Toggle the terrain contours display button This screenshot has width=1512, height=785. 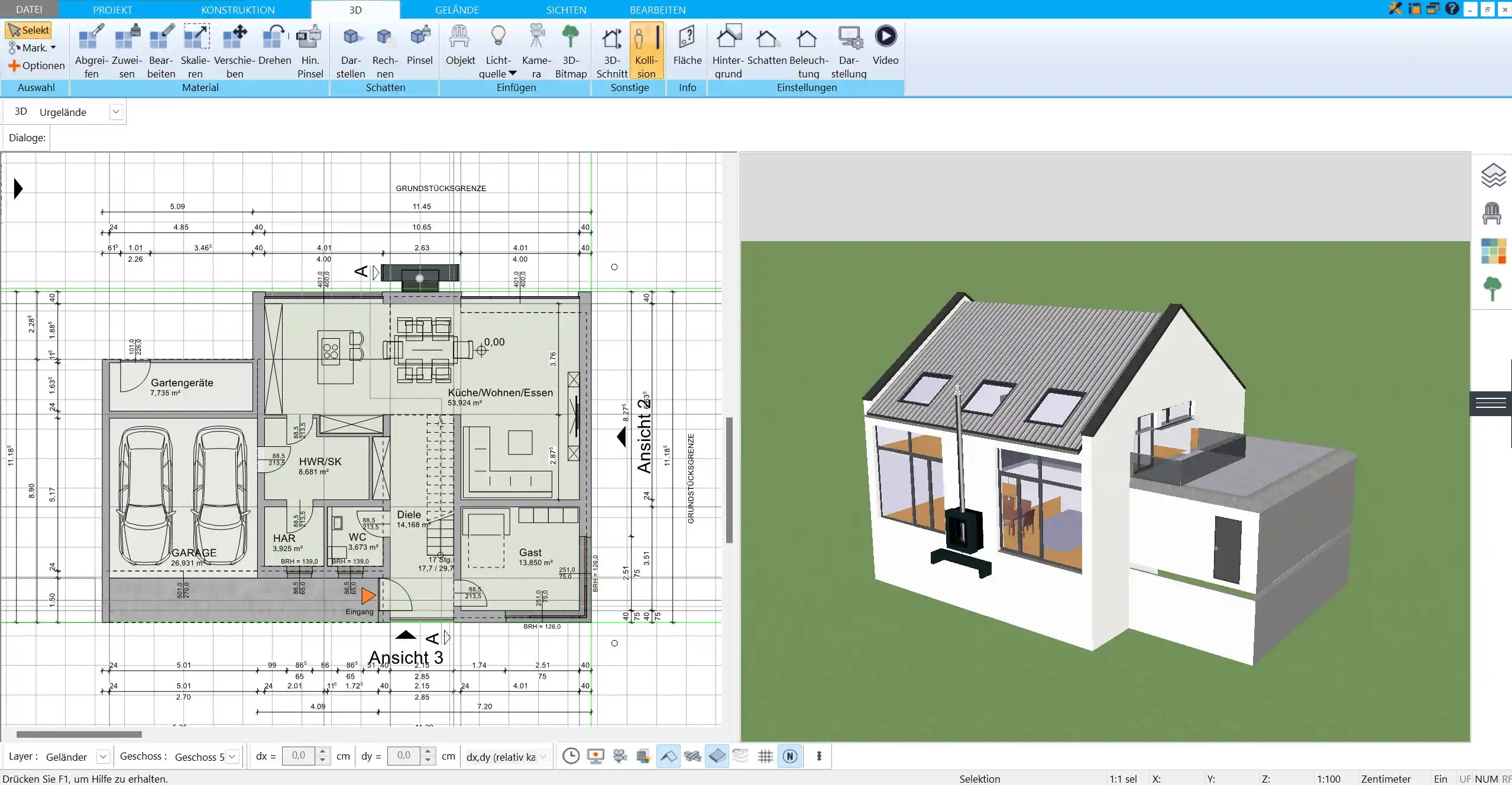(x=741, y=756)
